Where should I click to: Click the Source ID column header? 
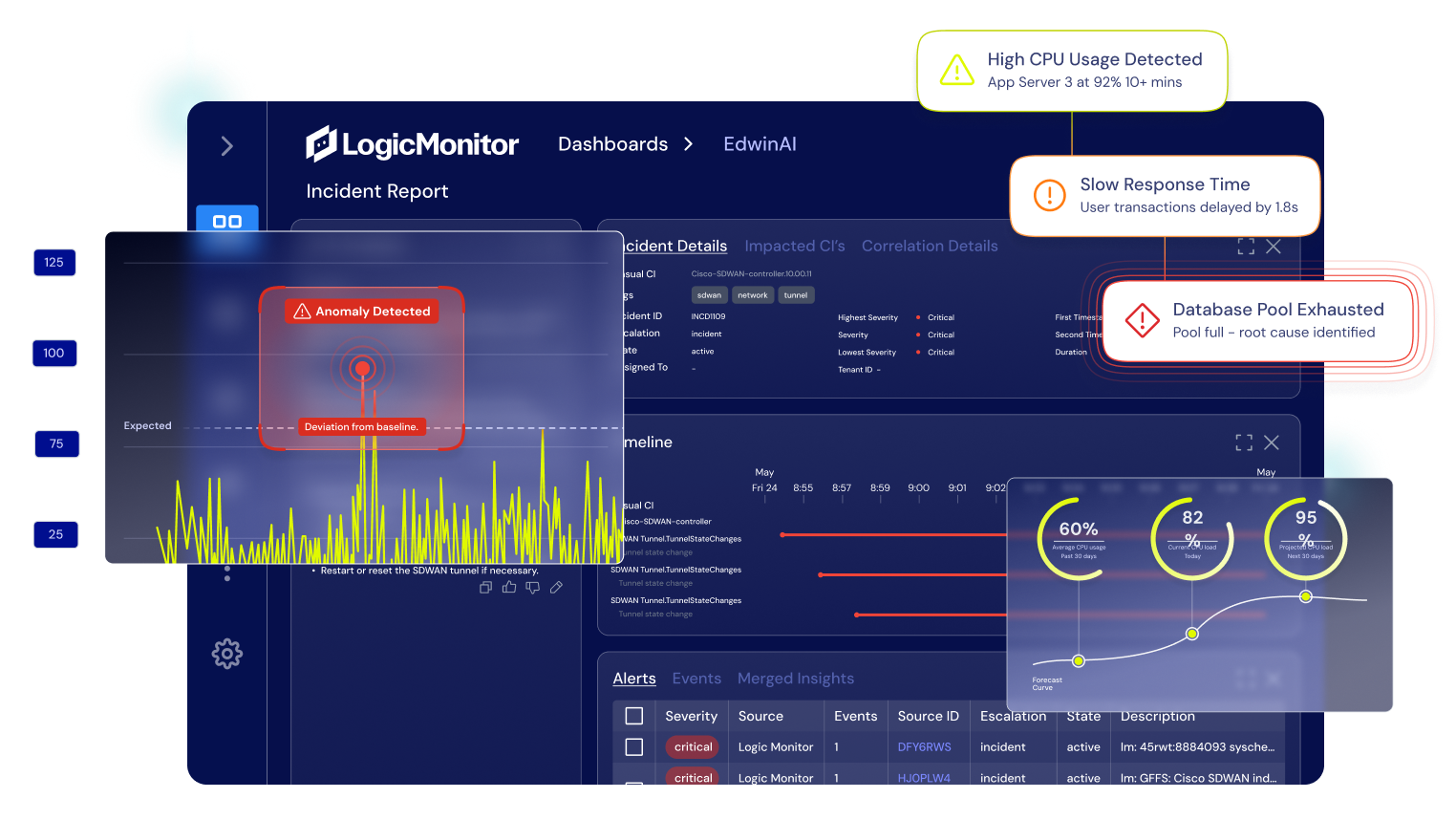point(928,716)
